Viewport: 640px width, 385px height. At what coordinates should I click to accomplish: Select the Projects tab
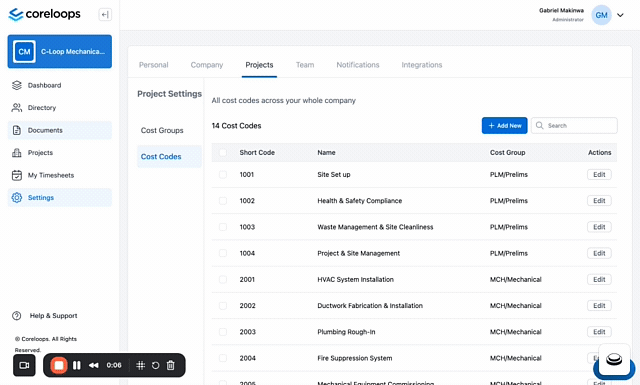pyautogui.click(x=259, y=65)
